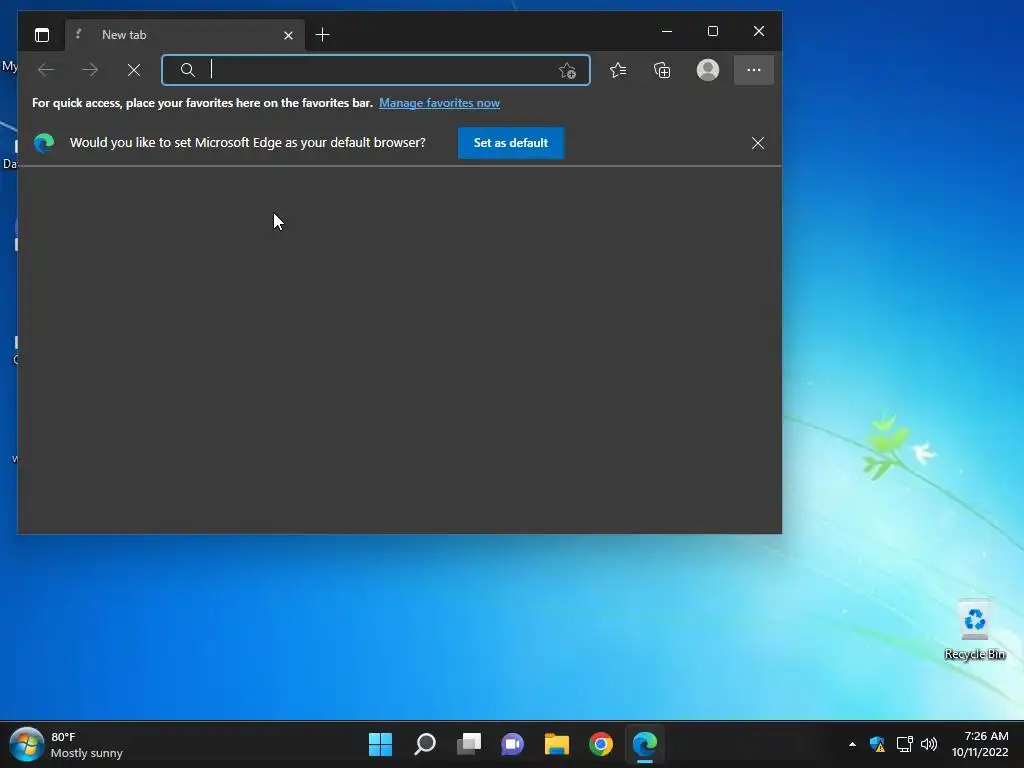This screenshot has height=768, width=1024.
Task: Open Settings and more menu
Action: point(754,70)
